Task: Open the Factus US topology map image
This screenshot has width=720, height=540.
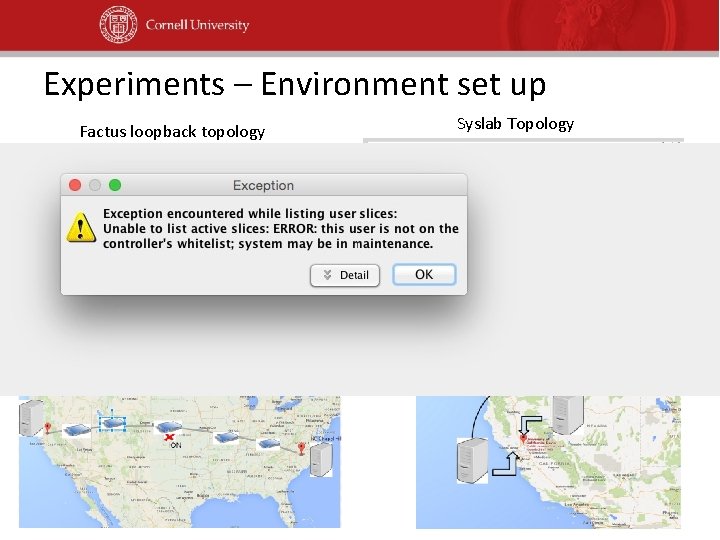Action: 180,461
